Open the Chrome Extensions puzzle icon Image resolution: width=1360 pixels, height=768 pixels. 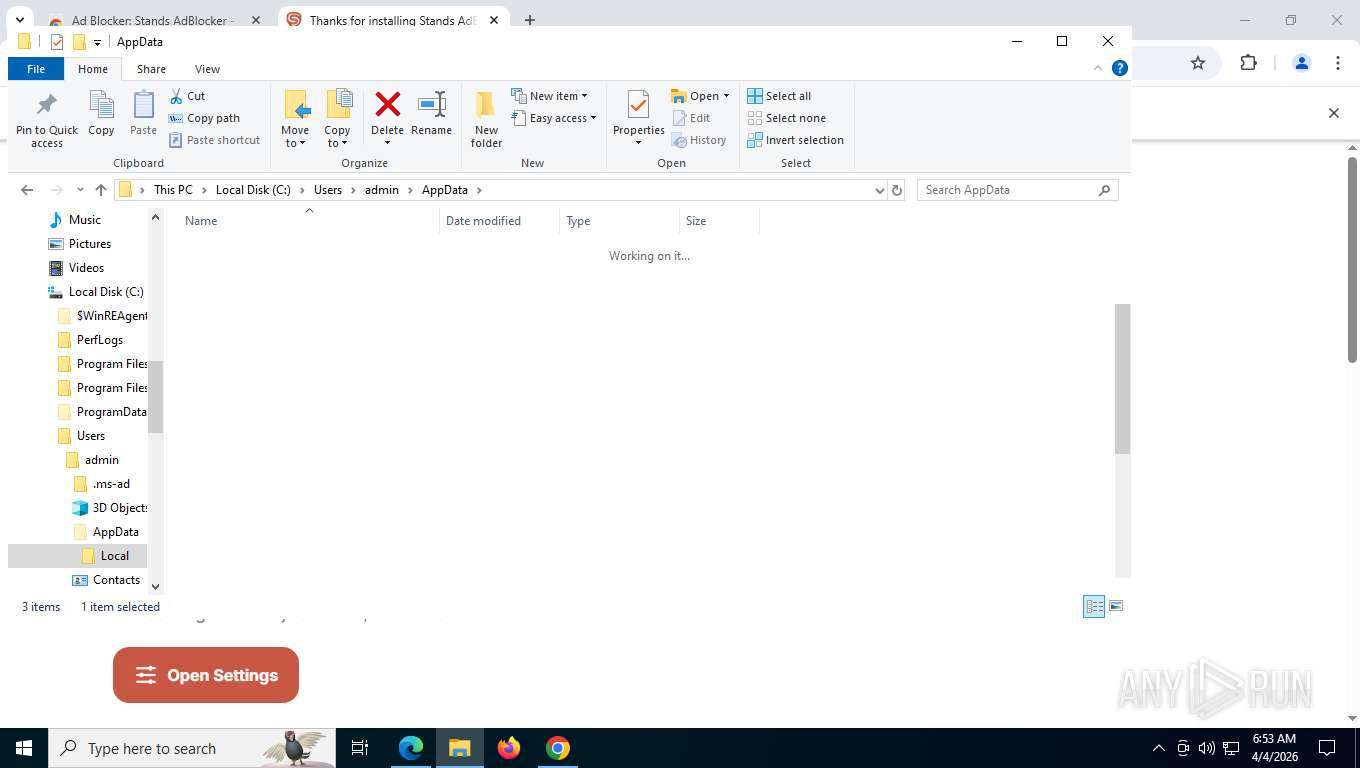1248,63
